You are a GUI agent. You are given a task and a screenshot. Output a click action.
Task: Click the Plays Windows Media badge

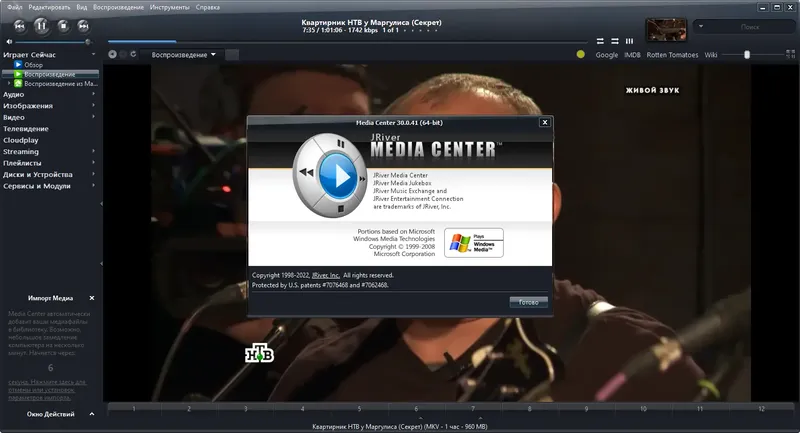474,243
